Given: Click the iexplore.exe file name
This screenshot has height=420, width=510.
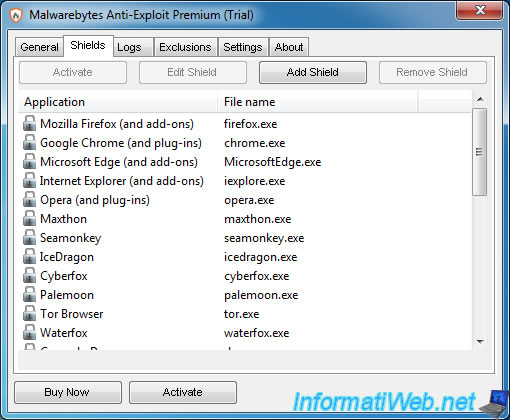Looking at the screenshot, I should coord(255,181).
